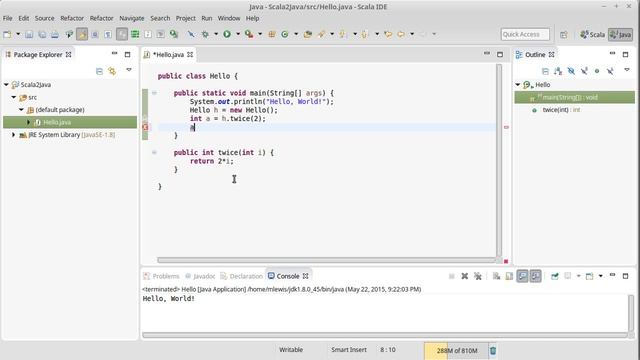640x360 pixels.
Task: Click the Run green play button
Action: [227, 34]
